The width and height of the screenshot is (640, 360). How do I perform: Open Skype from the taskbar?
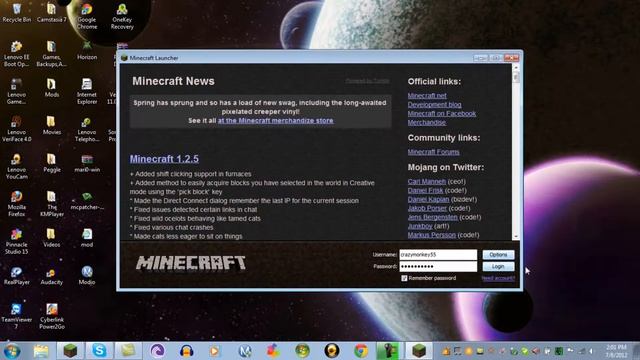click(x=99, y=350)
